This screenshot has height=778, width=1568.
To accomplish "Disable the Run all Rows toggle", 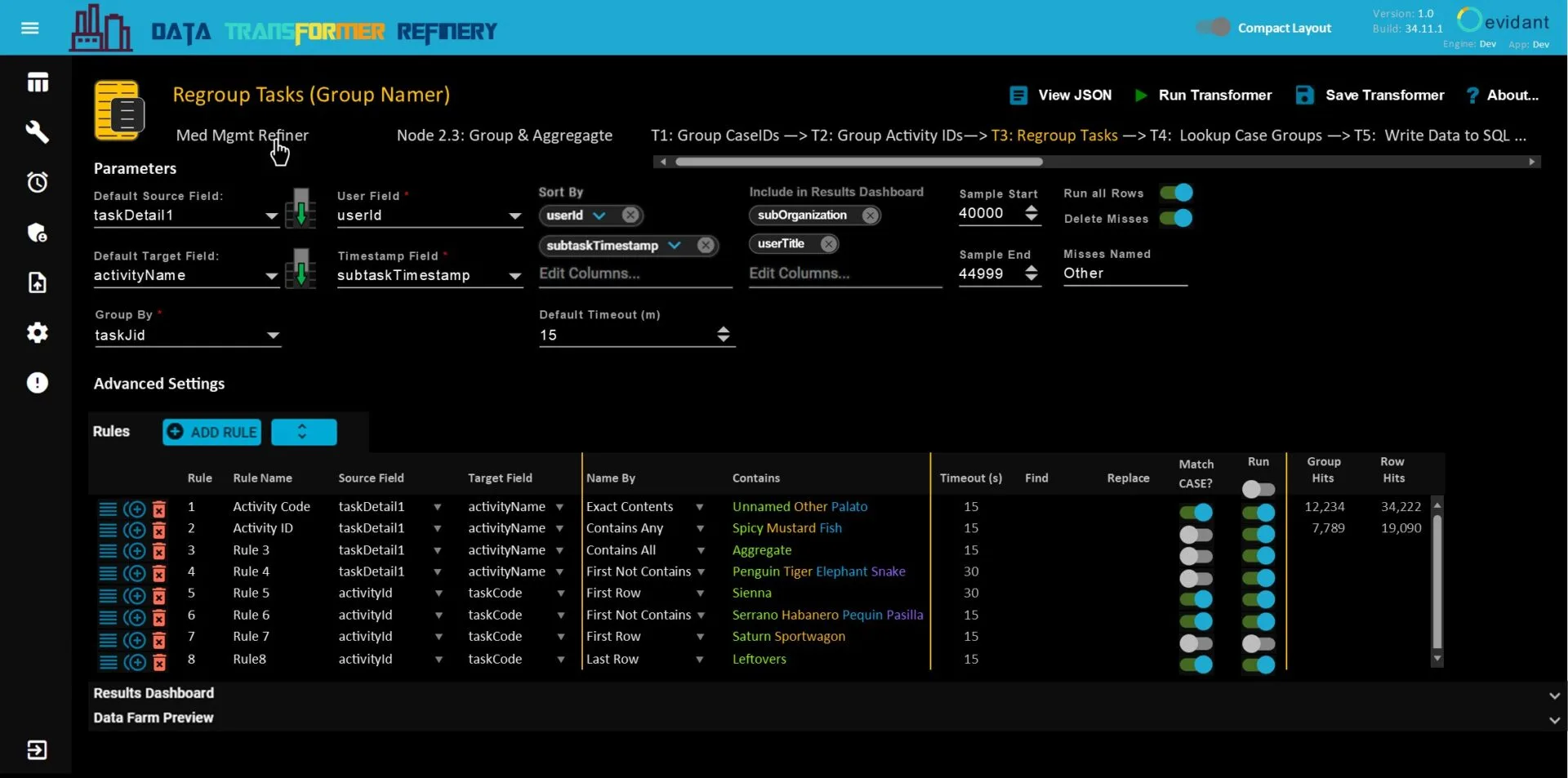I will point(1177,193).
